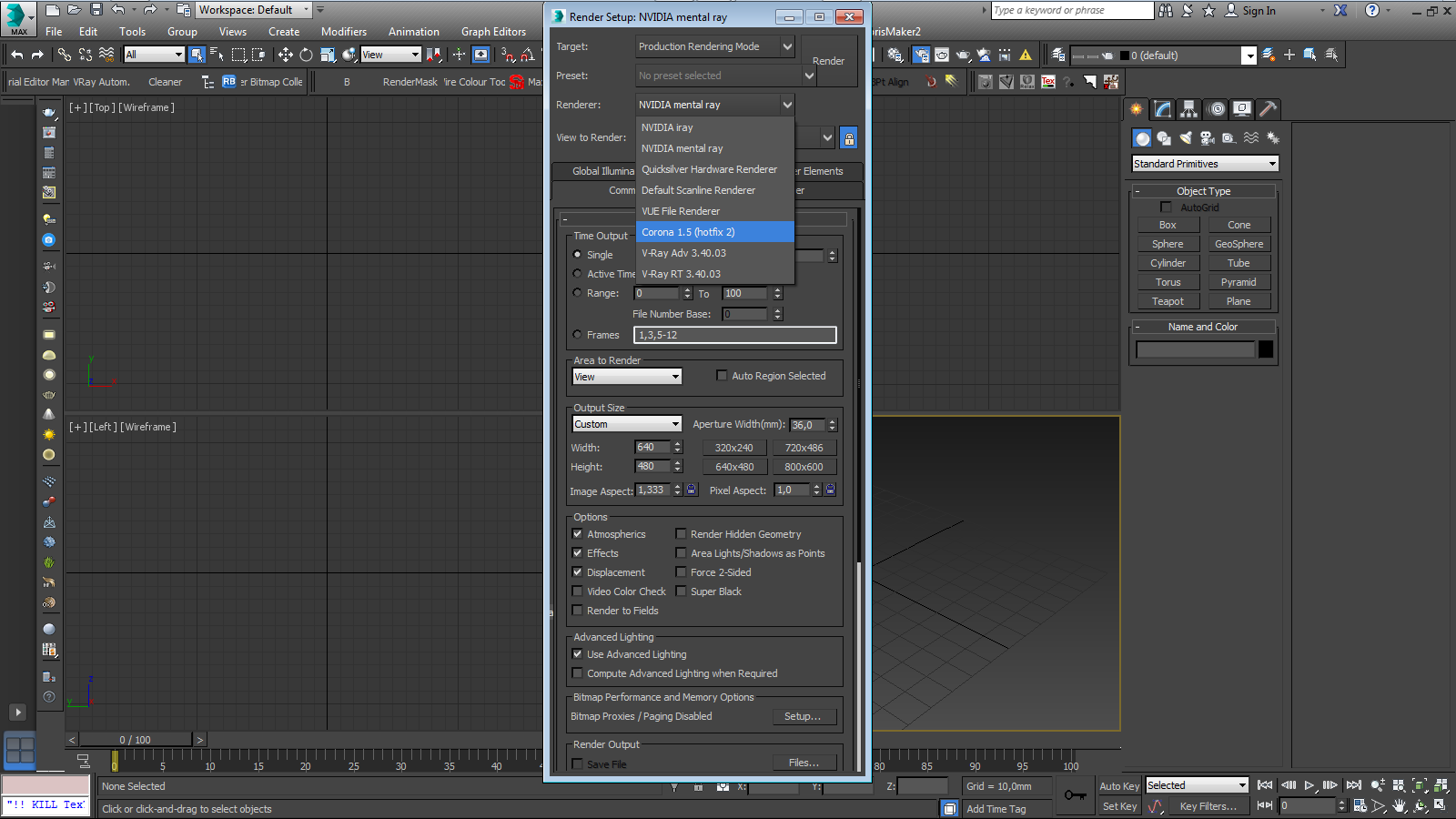The height and width of the screenshot is (819, 1456).
Task: Select the Select and Link tool
Action: (x=64, y=55)
